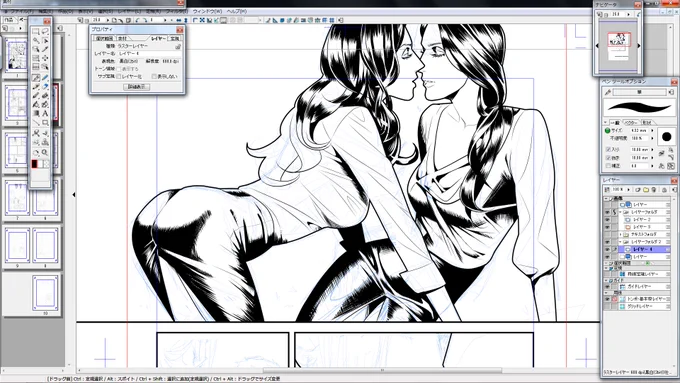
Task: Click the Vector tab in pen options
Action: pyautogui.click(x=630, y=122)
